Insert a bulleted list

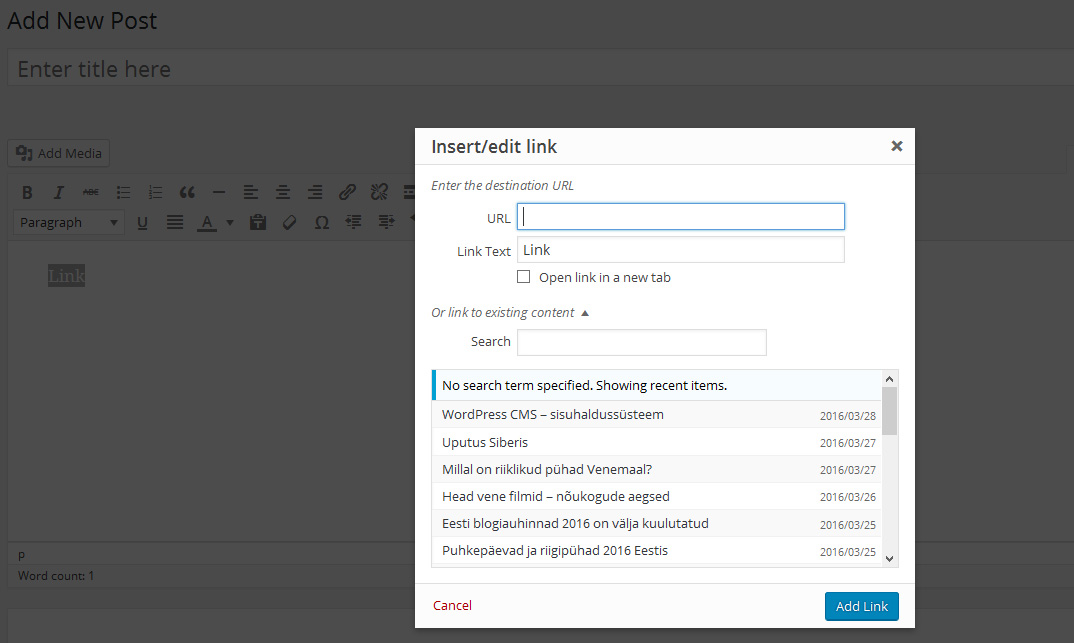point(123,193)
